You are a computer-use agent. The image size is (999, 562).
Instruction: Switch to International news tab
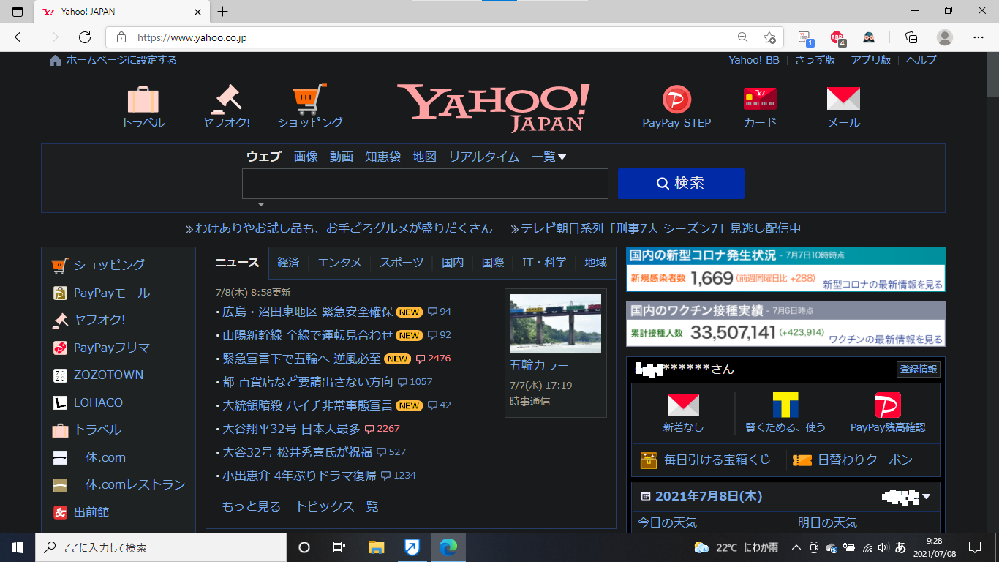(493, 263)
